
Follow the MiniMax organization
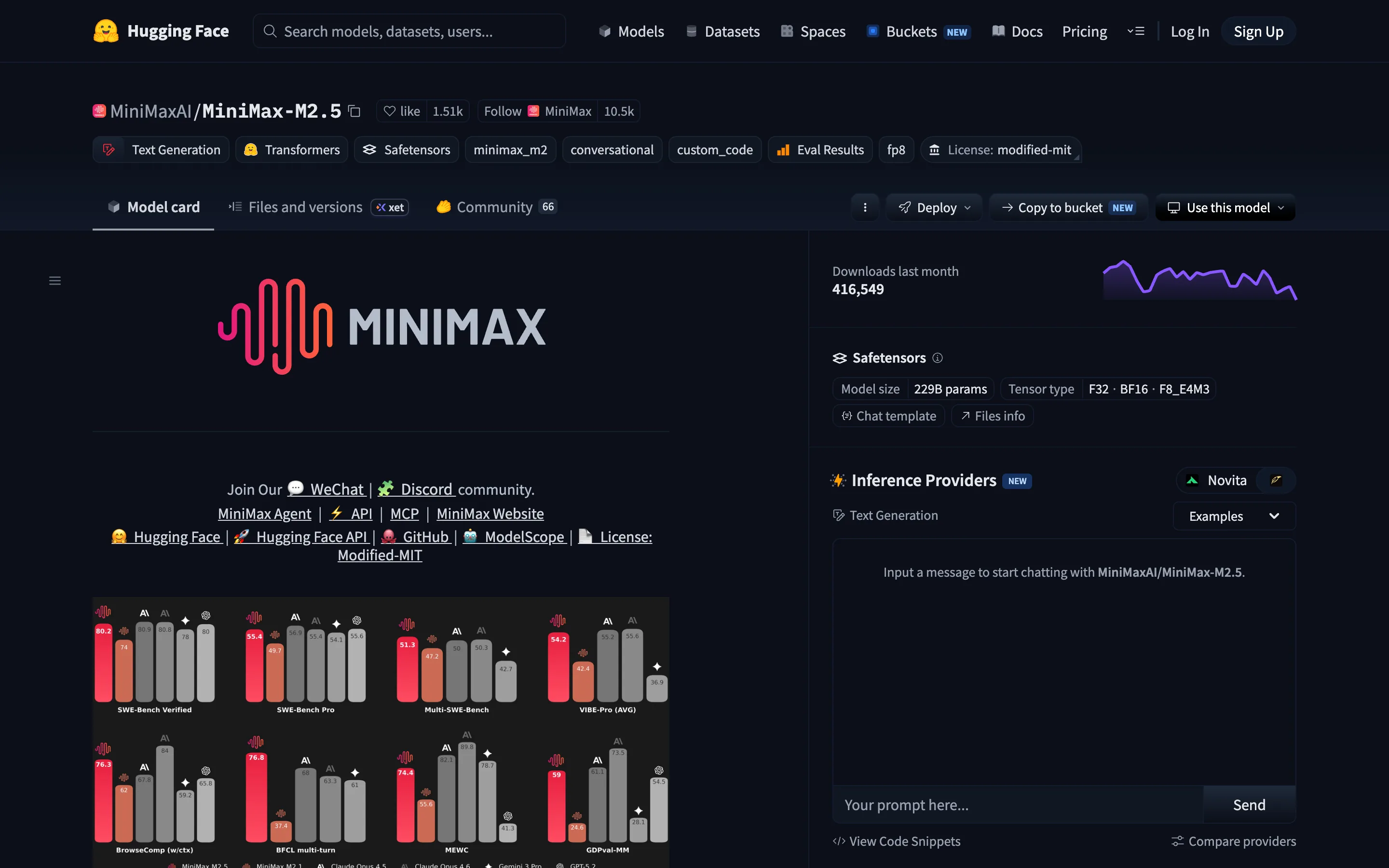coord(538,111)
